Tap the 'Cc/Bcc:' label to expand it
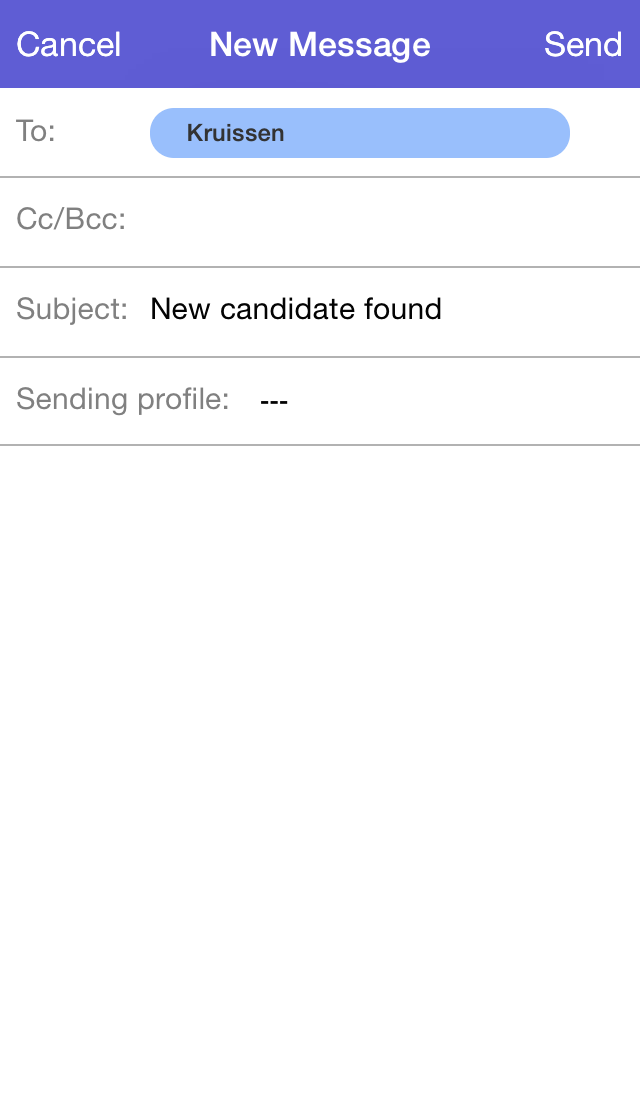Screen dimensions: 640x1096 tap(71, 220)
